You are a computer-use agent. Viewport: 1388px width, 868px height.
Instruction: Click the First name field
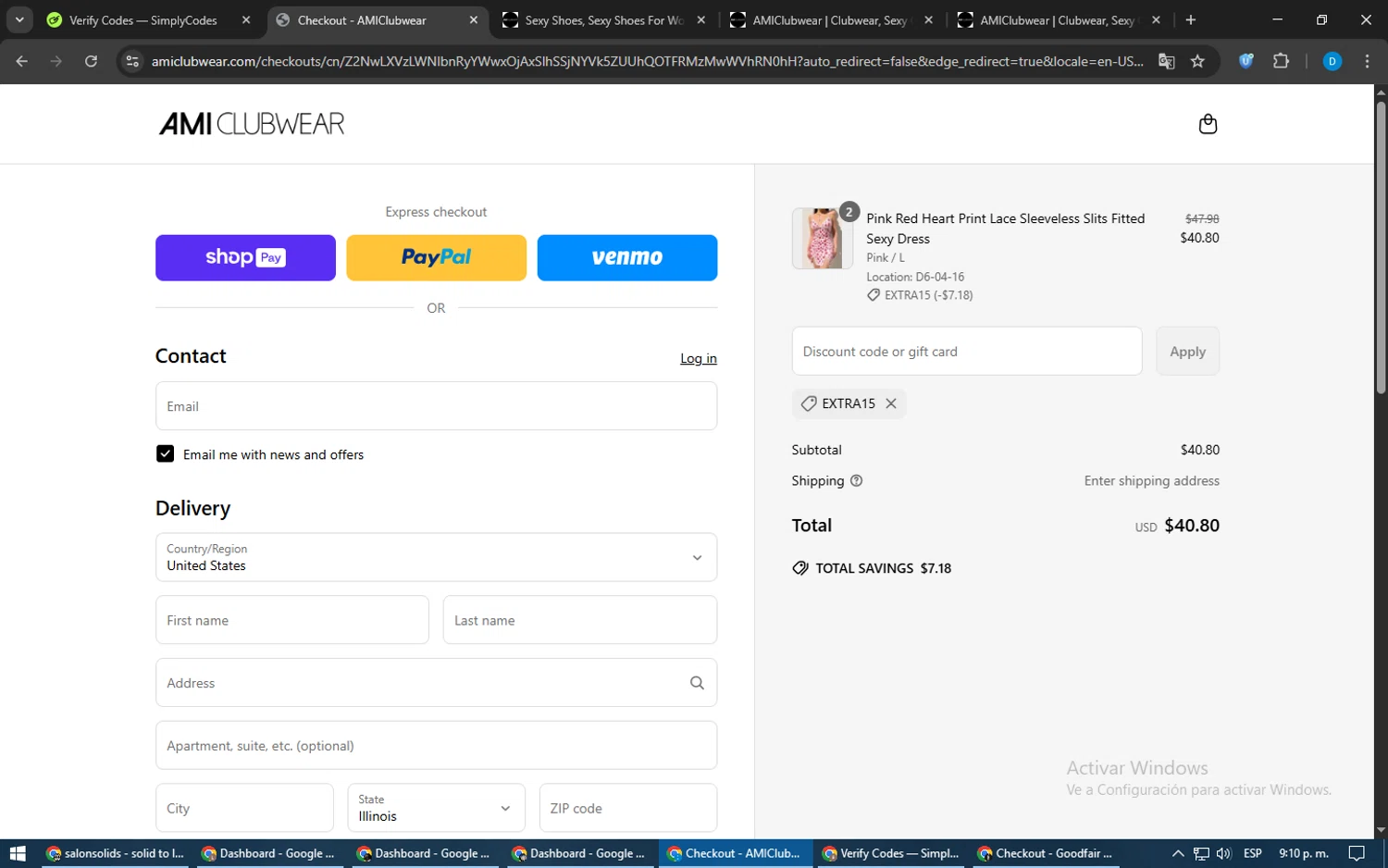click(x=292, y=620)
